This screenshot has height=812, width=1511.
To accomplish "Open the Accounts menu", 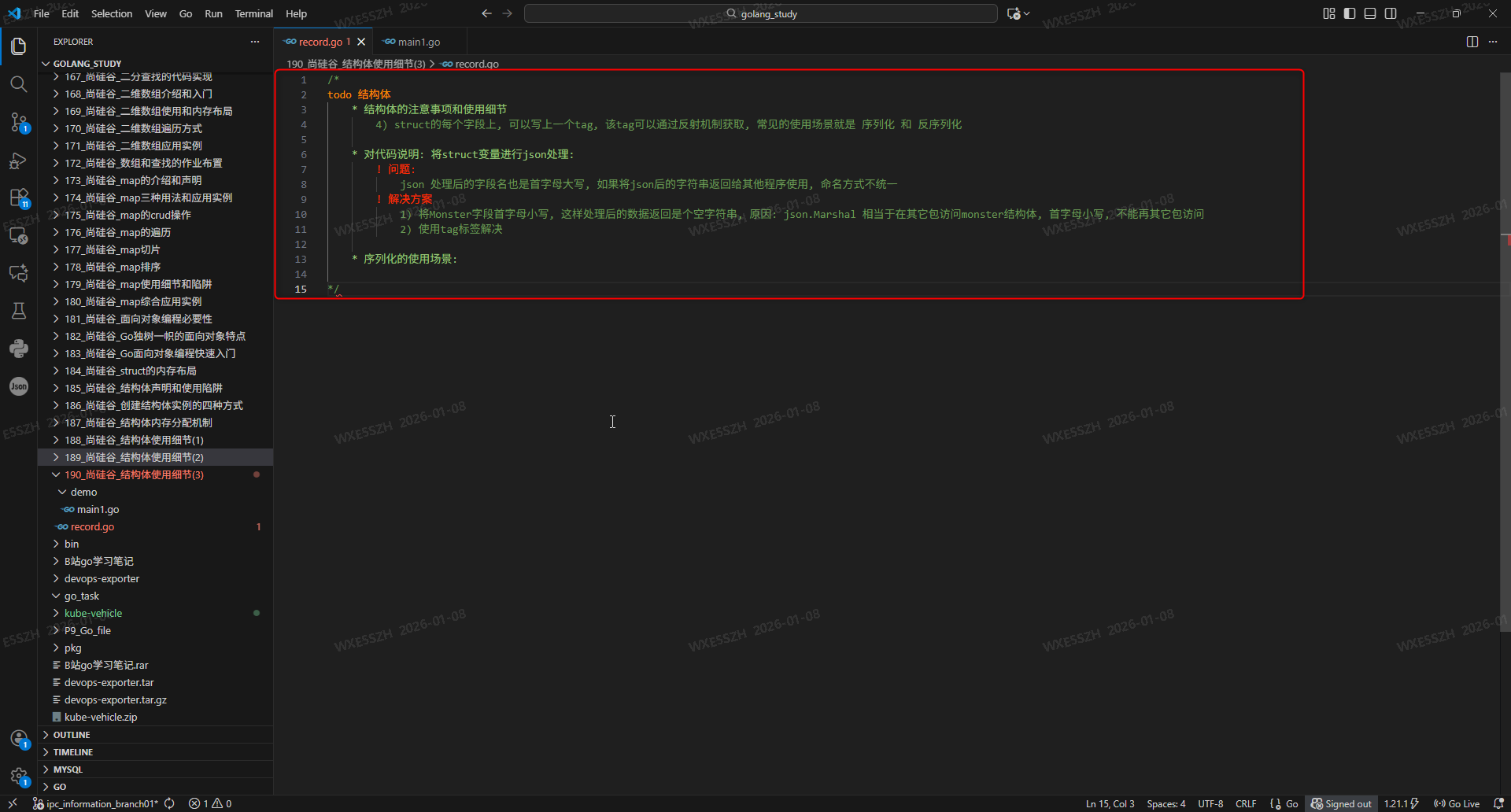I will (19, 739).
